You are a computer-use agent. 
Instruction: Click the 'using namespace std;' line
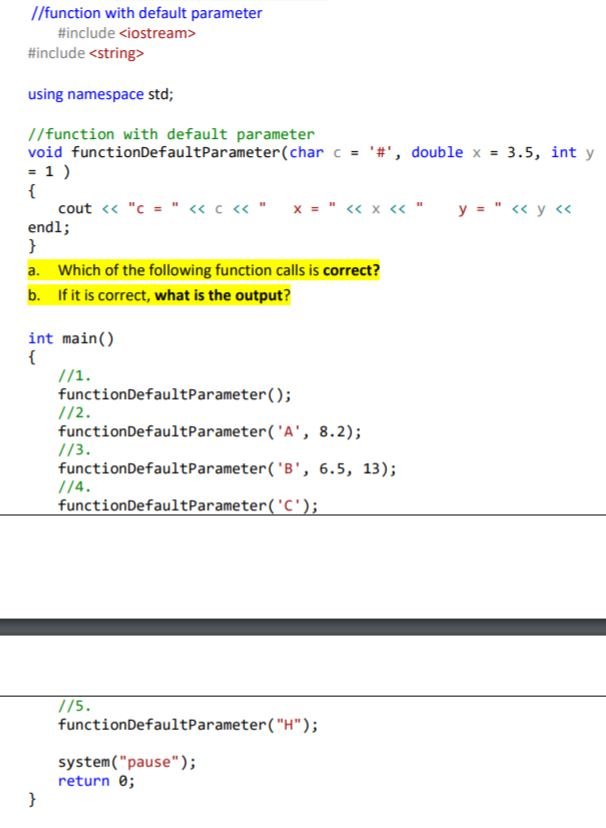click(100, 95)
